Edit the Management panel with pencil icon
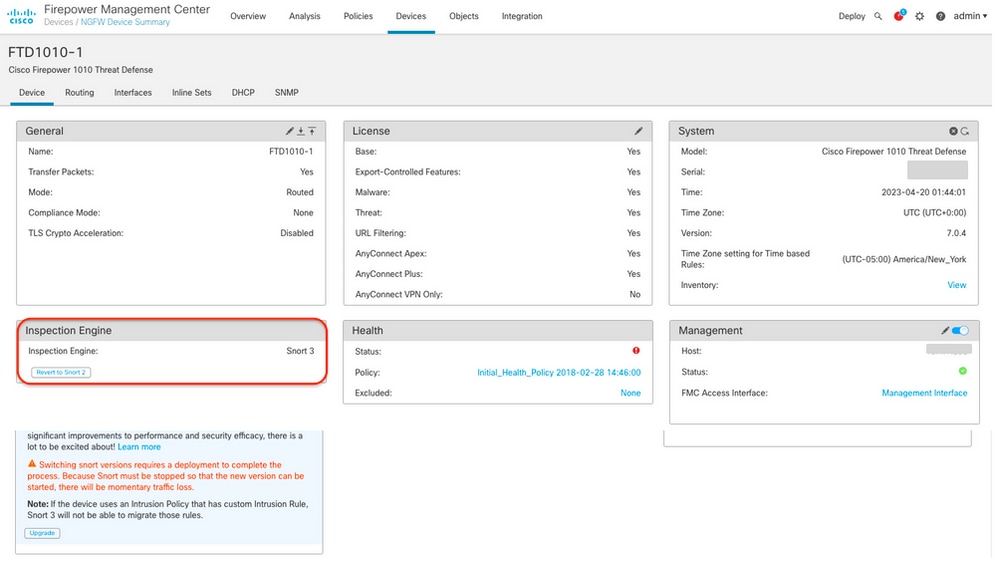 point(945,330)
